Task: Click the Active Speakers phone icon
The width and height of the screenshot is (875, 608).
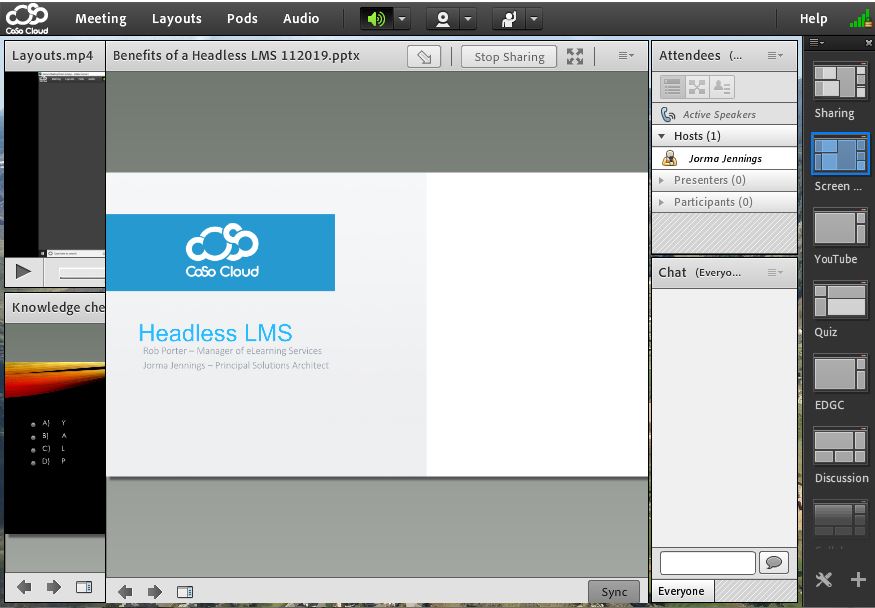Action: click(668, 114)
